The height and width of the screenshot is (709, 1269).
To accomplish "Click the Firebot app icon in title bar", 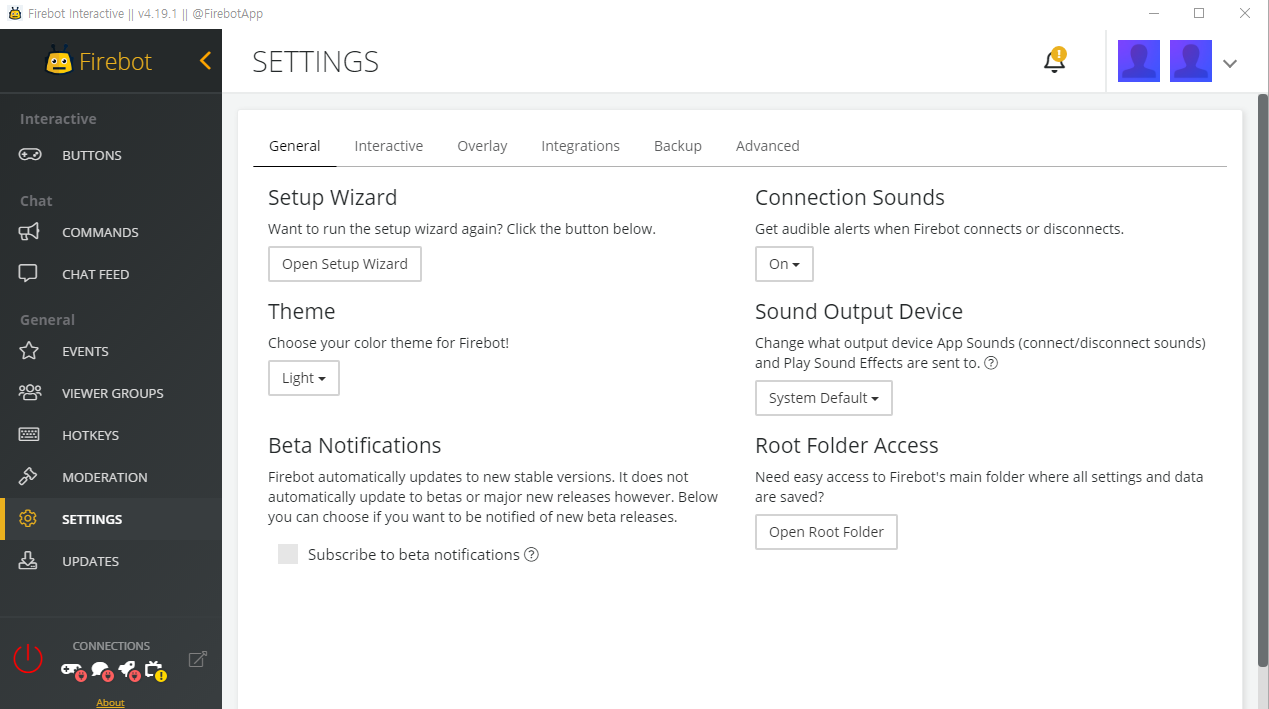I will [x=14, y=14].
